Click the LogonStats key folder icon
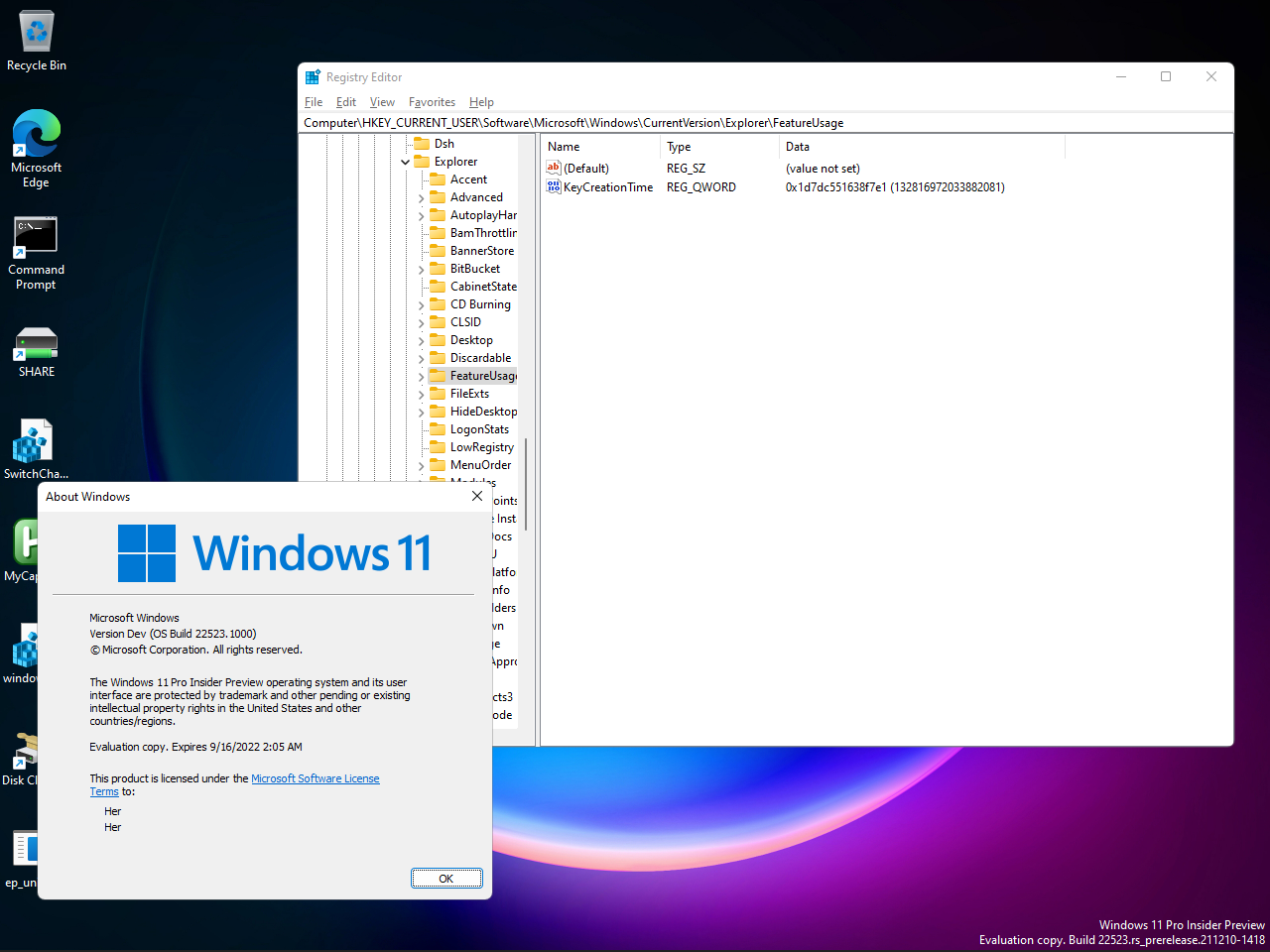 coord(438,429)
